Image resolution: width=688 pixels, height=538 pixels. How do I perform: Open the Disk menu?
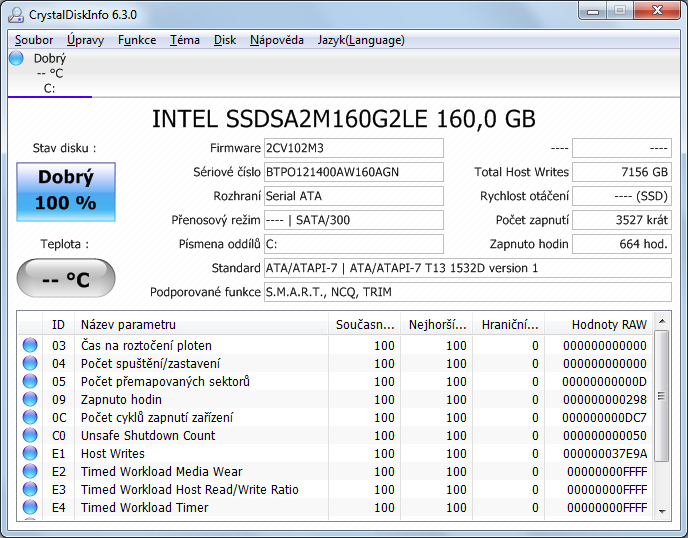point(225,40)
